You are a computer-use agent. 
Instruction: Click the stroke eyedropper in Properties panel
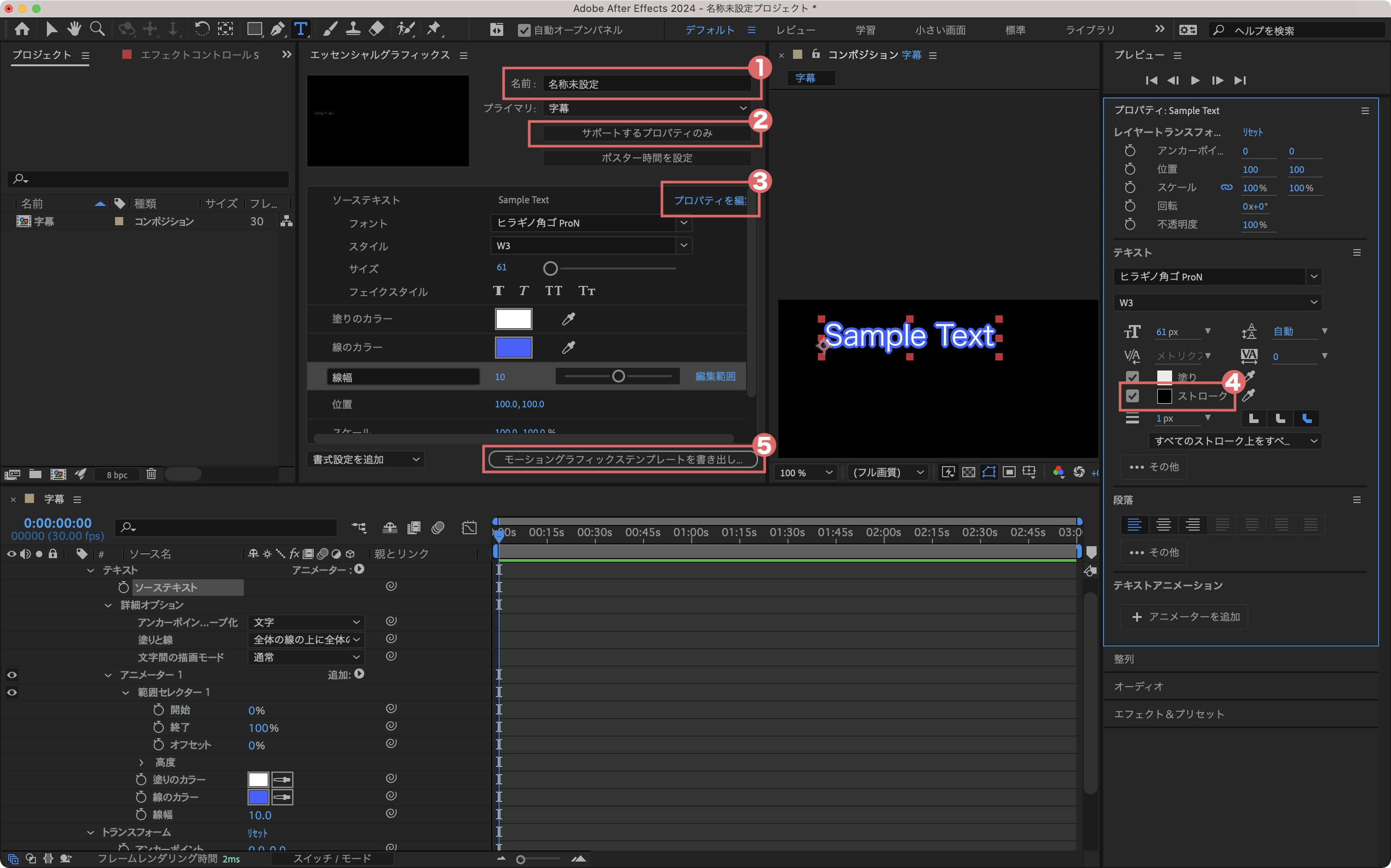[x=1248, y=395]
